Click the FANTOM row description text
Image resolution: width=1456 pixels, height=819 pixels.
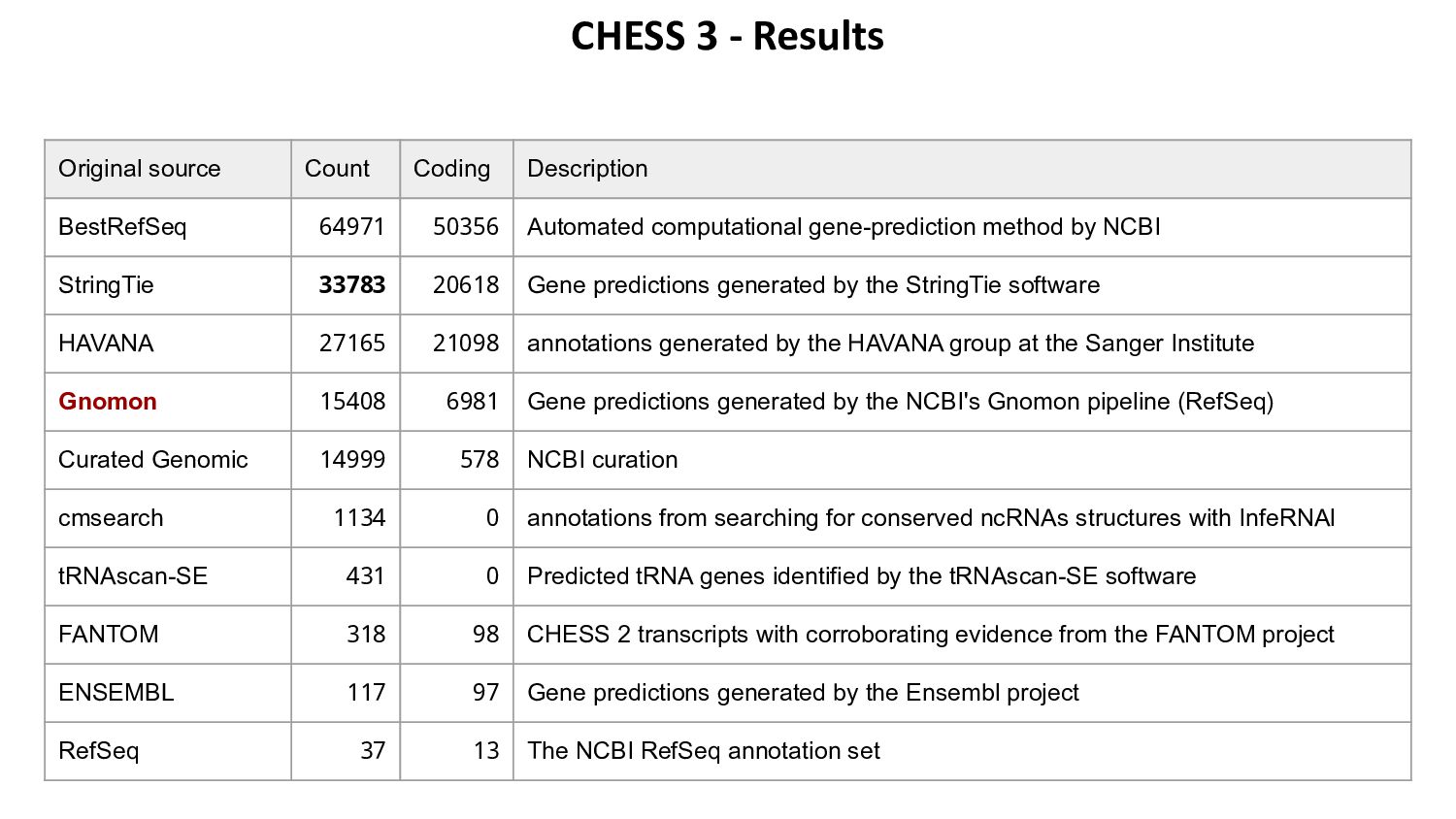pyautogui.click(x=930, y=635)
